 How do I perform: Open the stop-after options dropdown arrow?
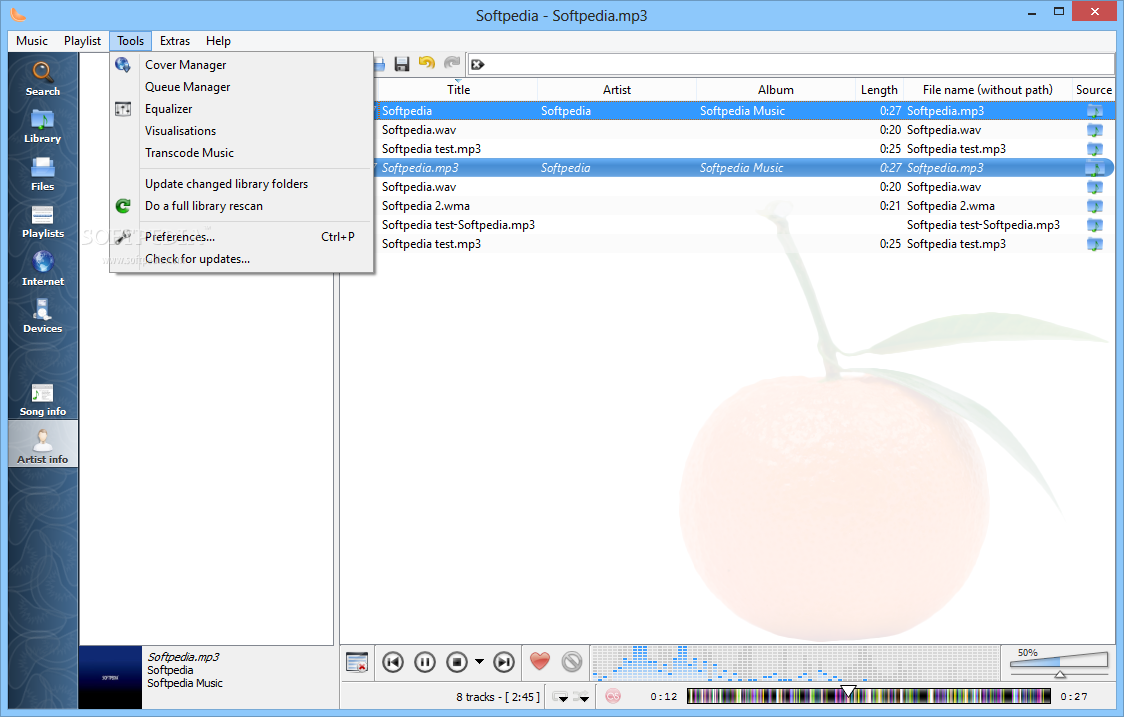480,662
